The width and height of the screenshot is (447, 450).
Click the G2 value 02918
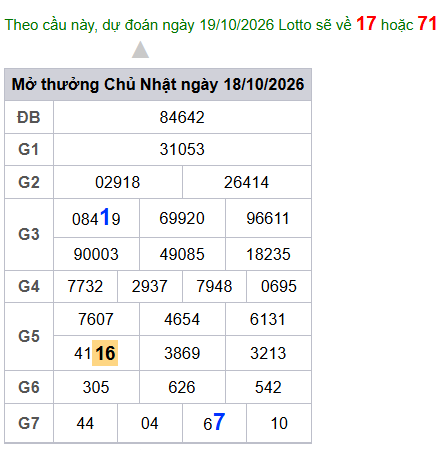pyautogui.click(x=118, y=182)
